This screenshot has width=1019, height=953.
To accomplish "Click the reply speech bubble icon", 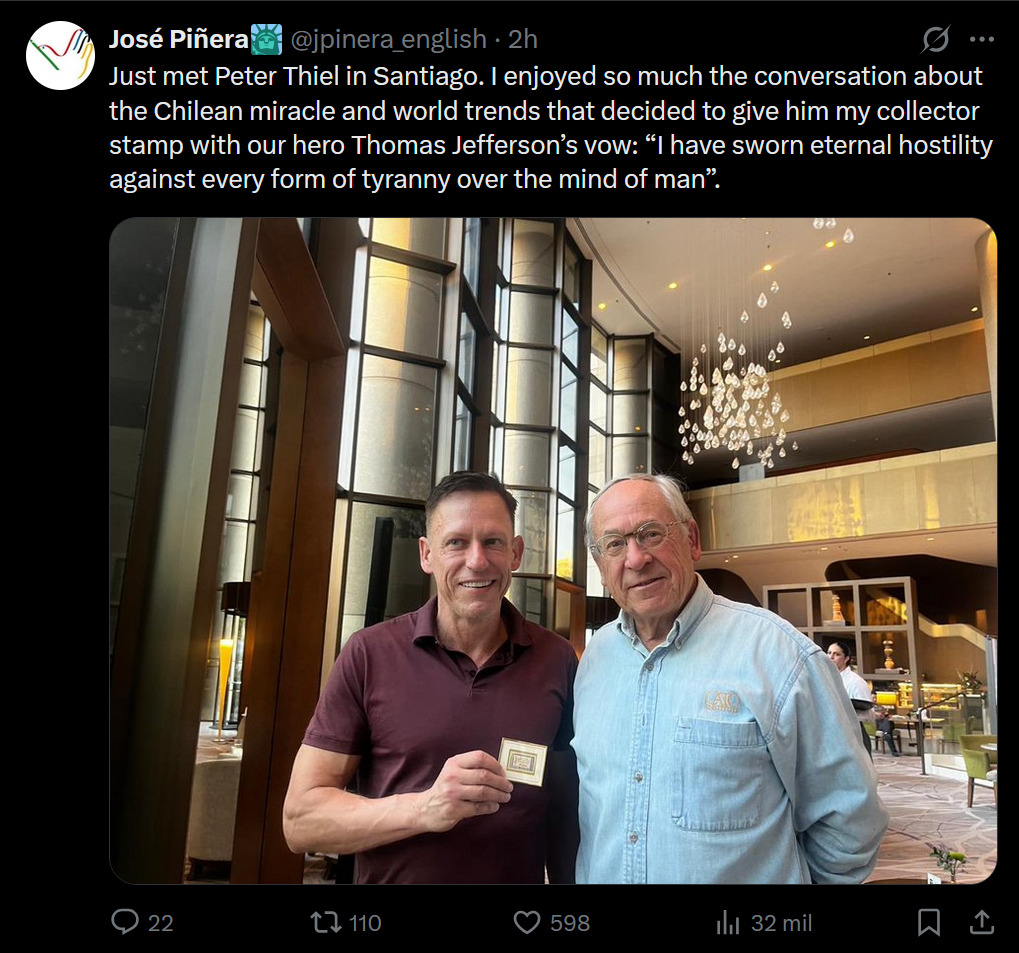I will pos(125,922).
